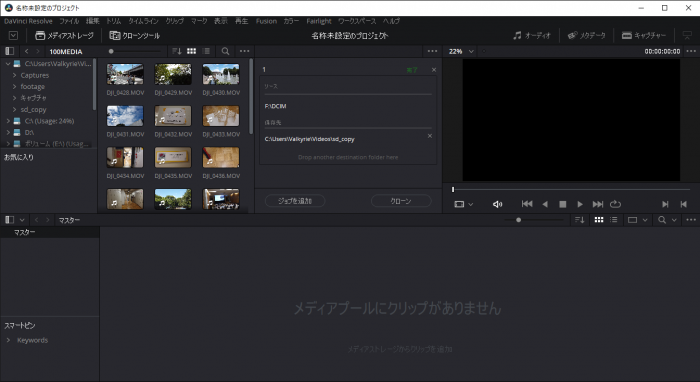This screenshot has height=382, width=700.
Task: Open the Capture panel
Action: click(643, 35)
